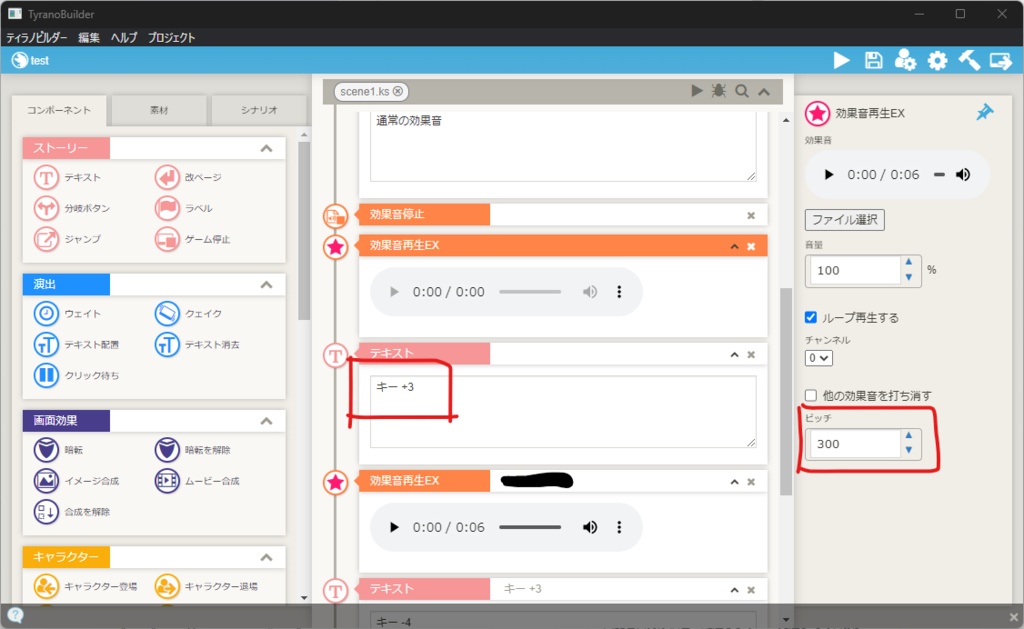Screen dimensions: 1024x629
Task: Click the pin icon in properties panel
Action: point(984,112)
